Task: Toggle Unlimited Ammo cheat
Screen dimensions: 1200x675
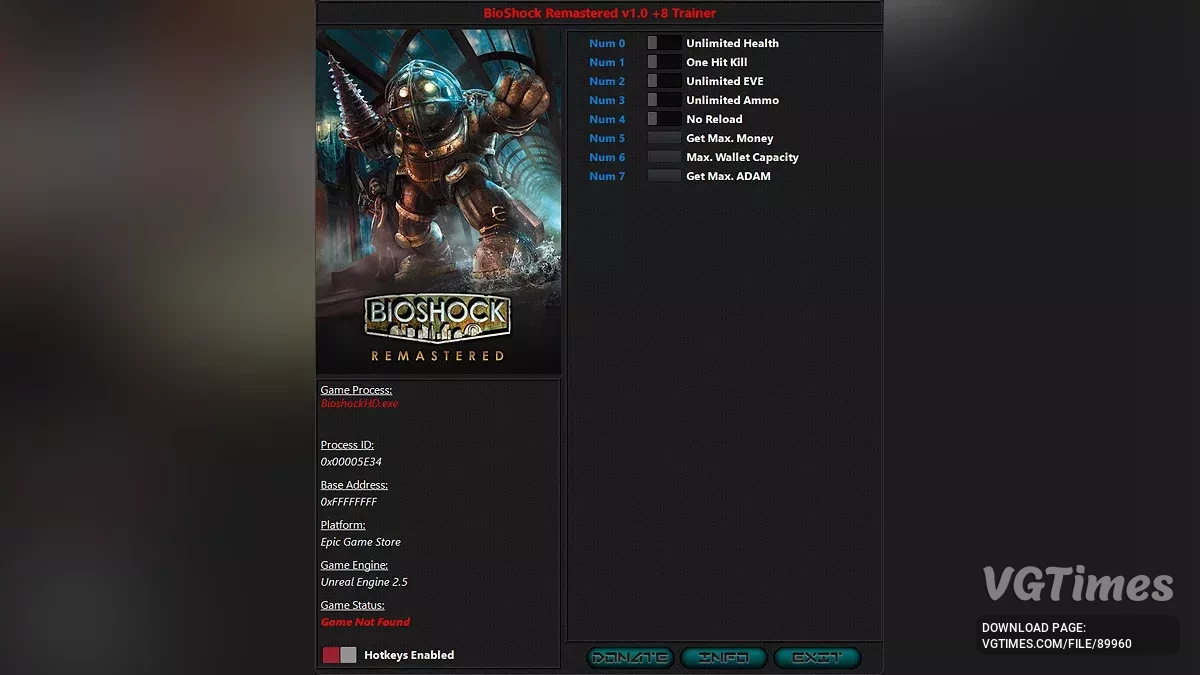Action: coord(664,100)
